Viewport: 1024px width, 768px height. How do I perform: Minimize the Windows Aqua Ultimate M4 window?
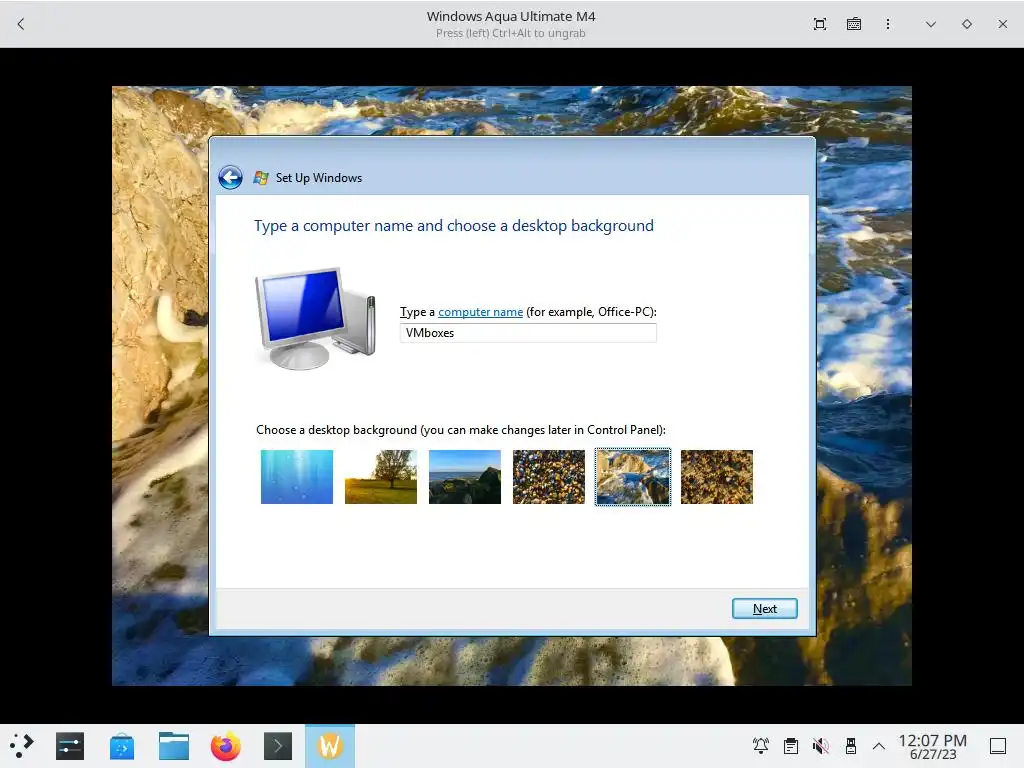coord(931,24)
